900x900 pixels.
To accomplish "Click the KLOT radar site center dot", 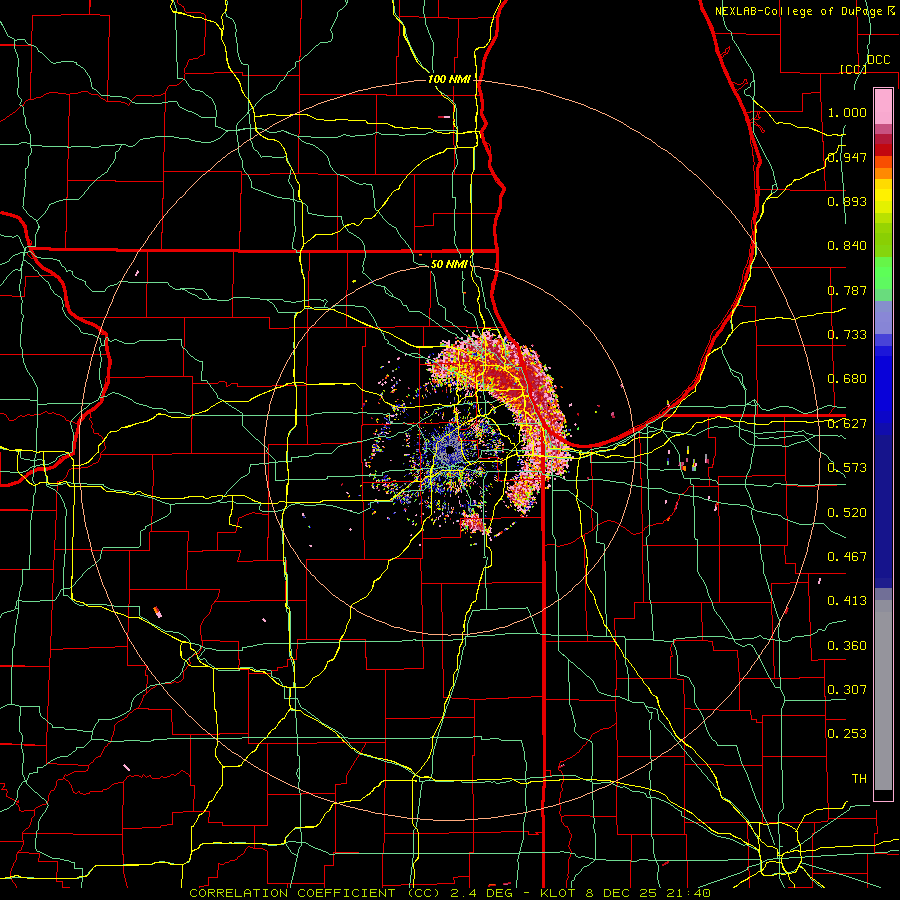I will tap(450, 451).
